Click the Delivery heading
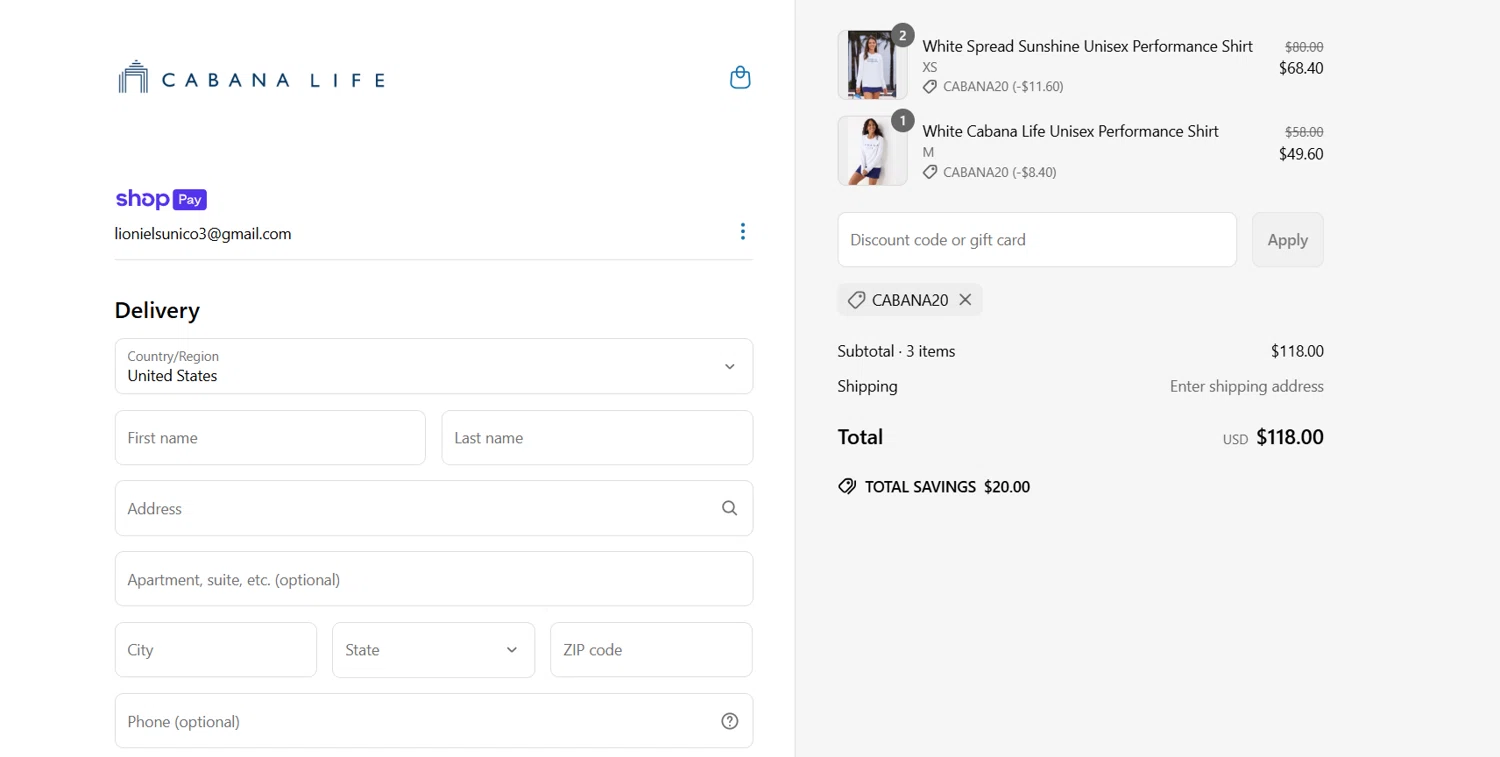This screenshot has width=1500, height=757. 157,310
